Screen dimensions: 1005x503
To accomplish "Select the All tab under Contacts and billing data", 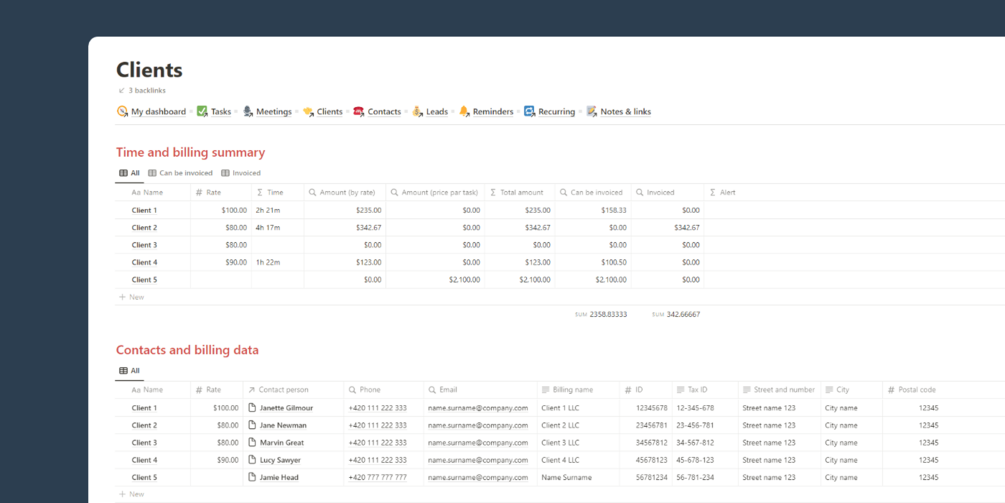I will (129, 370).
